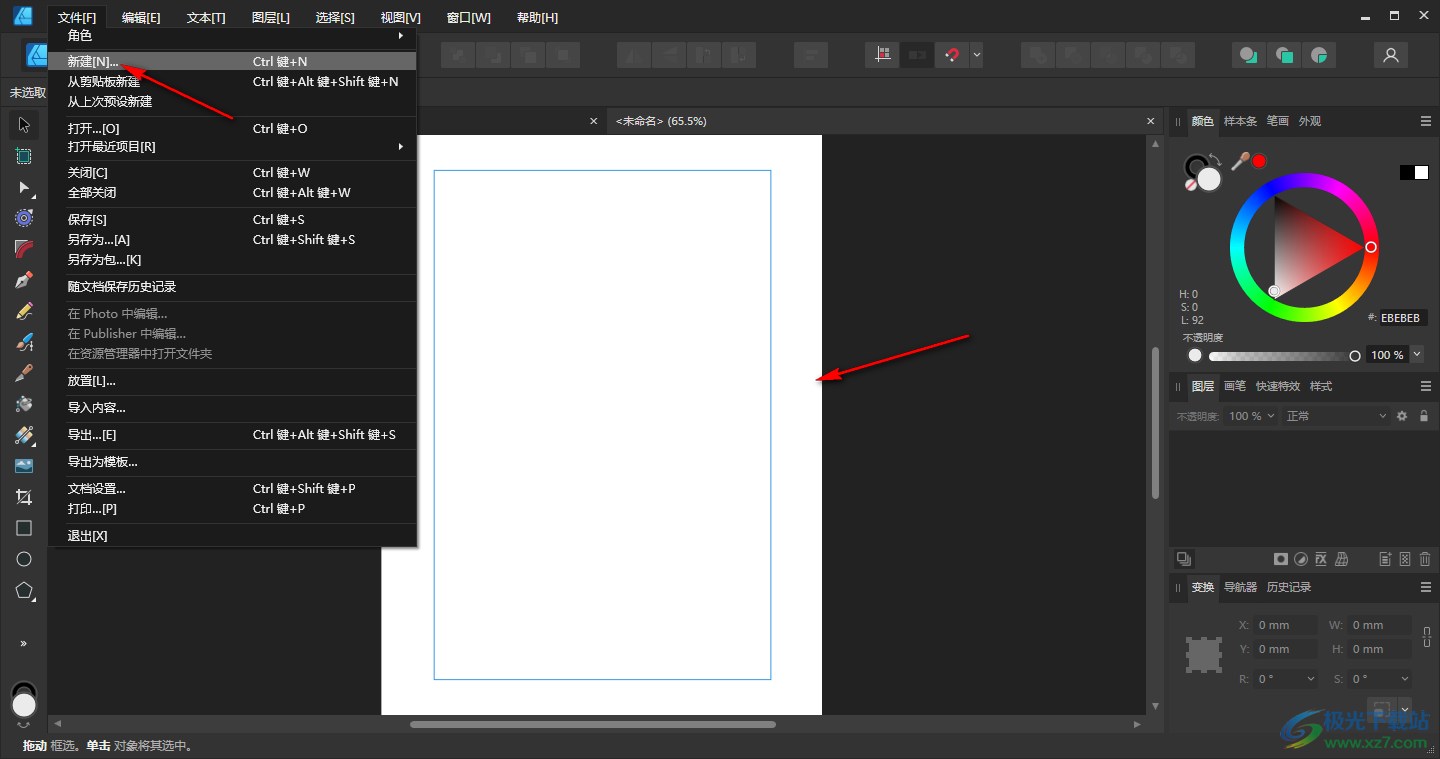Open the 编辑[E] menu
Screen dimensions: 1440x759
[141, 18]
